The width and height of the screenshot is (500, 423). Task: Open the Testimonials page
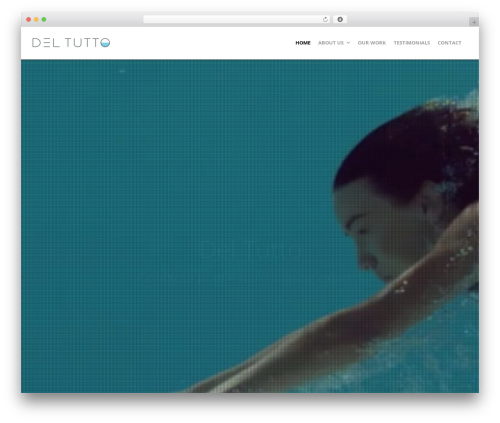412,43
